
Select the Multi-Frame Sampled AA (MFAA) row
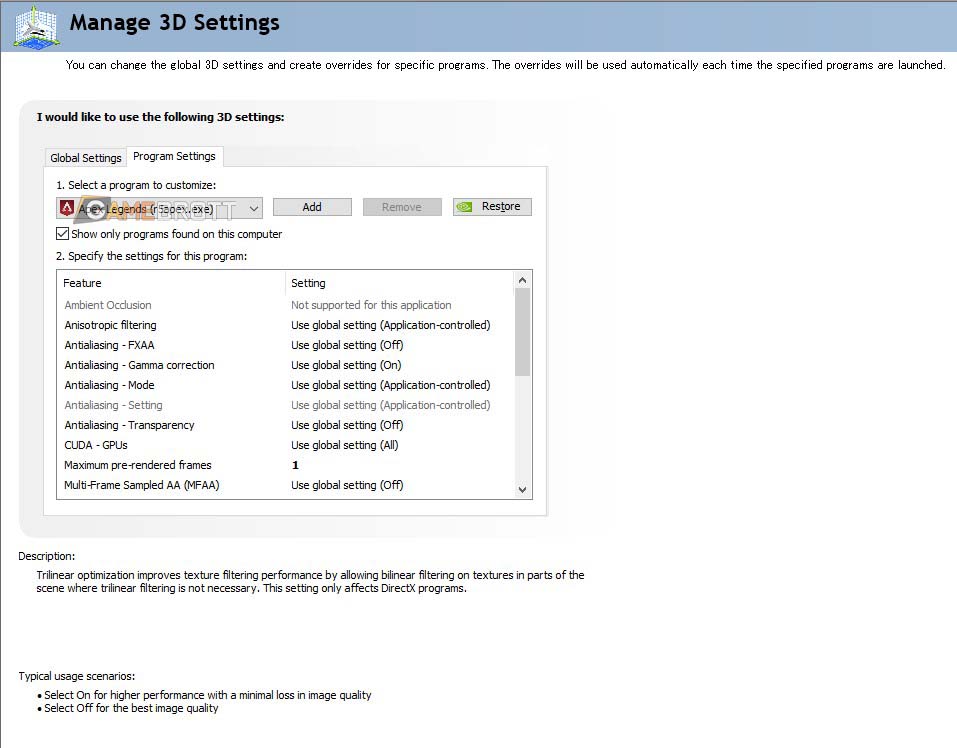(x=141, y=485)
